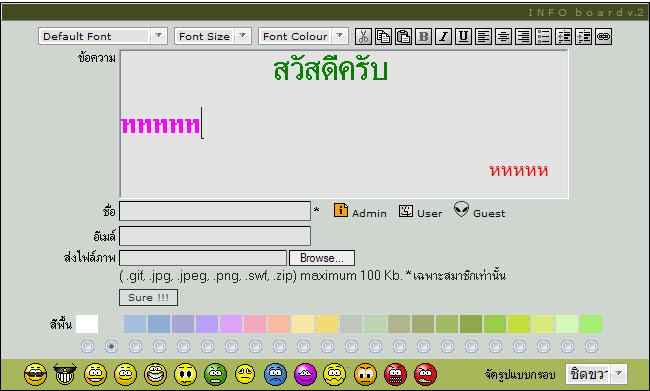Select radio under the peach swatch

click(279, 346)
